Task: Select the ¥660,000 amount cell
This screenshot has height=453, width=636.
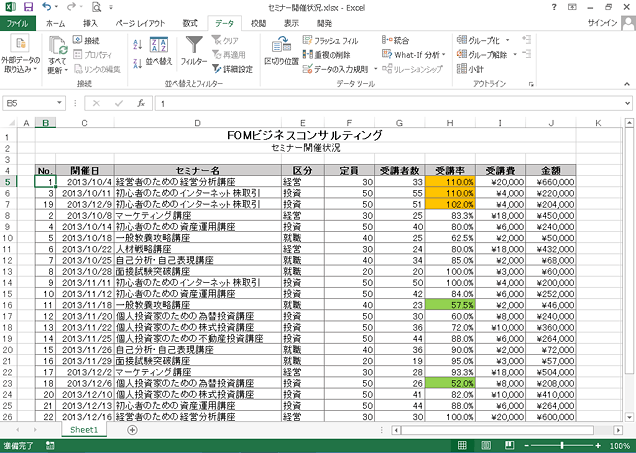Action: pos(551,182)
